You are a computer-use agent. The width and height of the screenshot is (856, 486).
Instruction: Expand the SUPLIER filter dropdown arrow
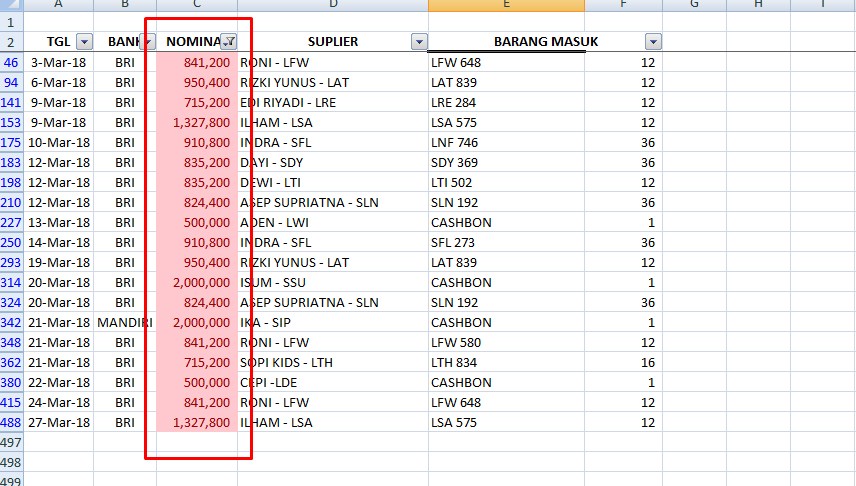419,42
